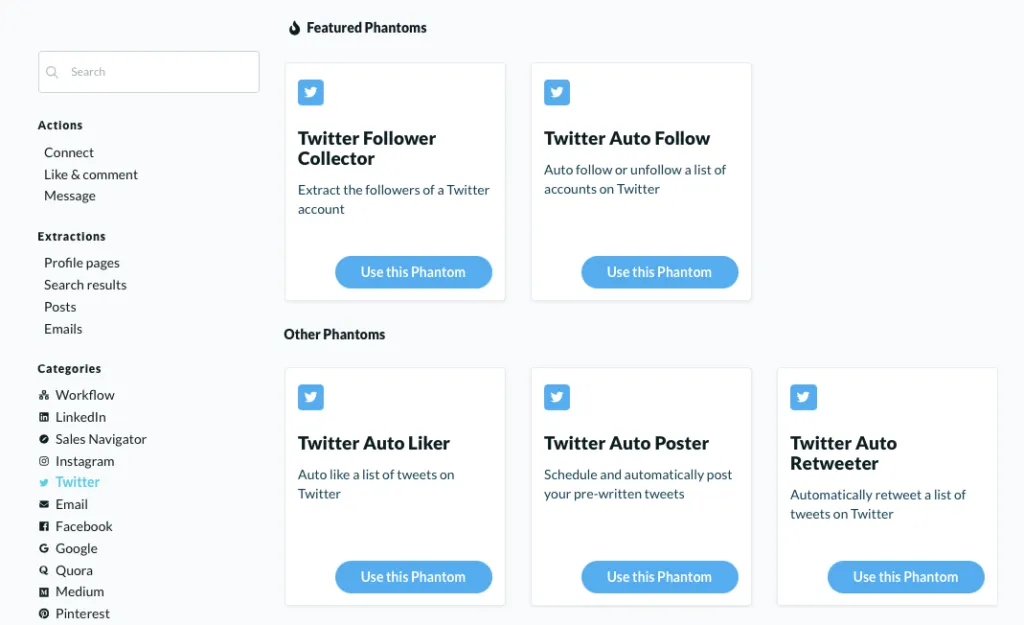Click the Twitter icon on Twitter Auto Follow card

point(557,93)
